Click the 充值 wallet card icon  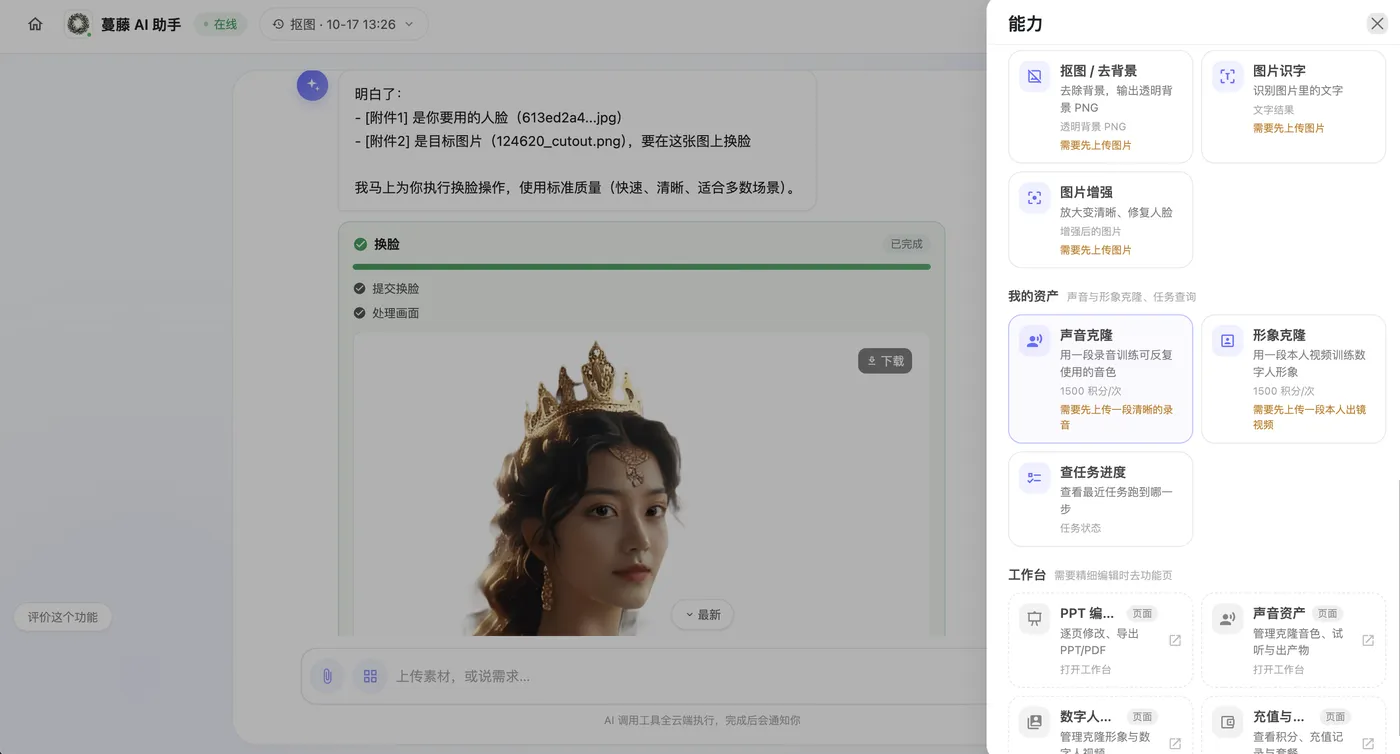click(1228, 722)
